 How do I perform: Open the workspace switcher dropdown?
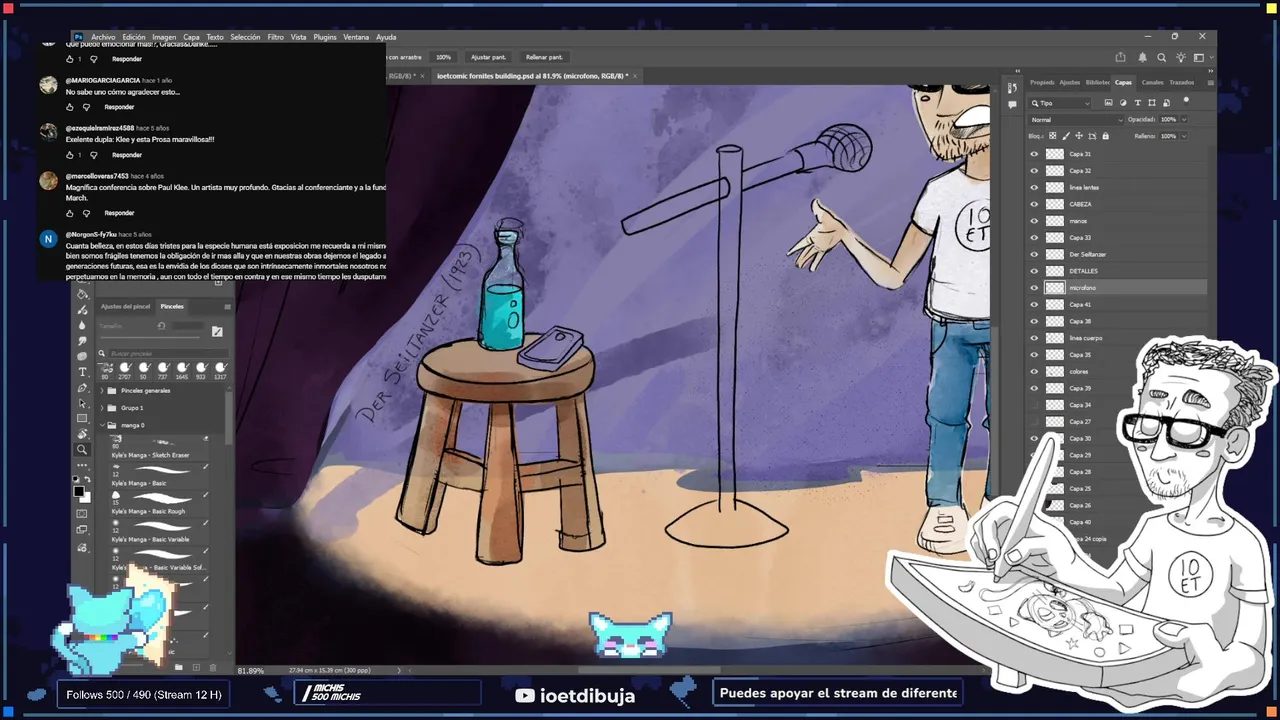[1204, 57]
